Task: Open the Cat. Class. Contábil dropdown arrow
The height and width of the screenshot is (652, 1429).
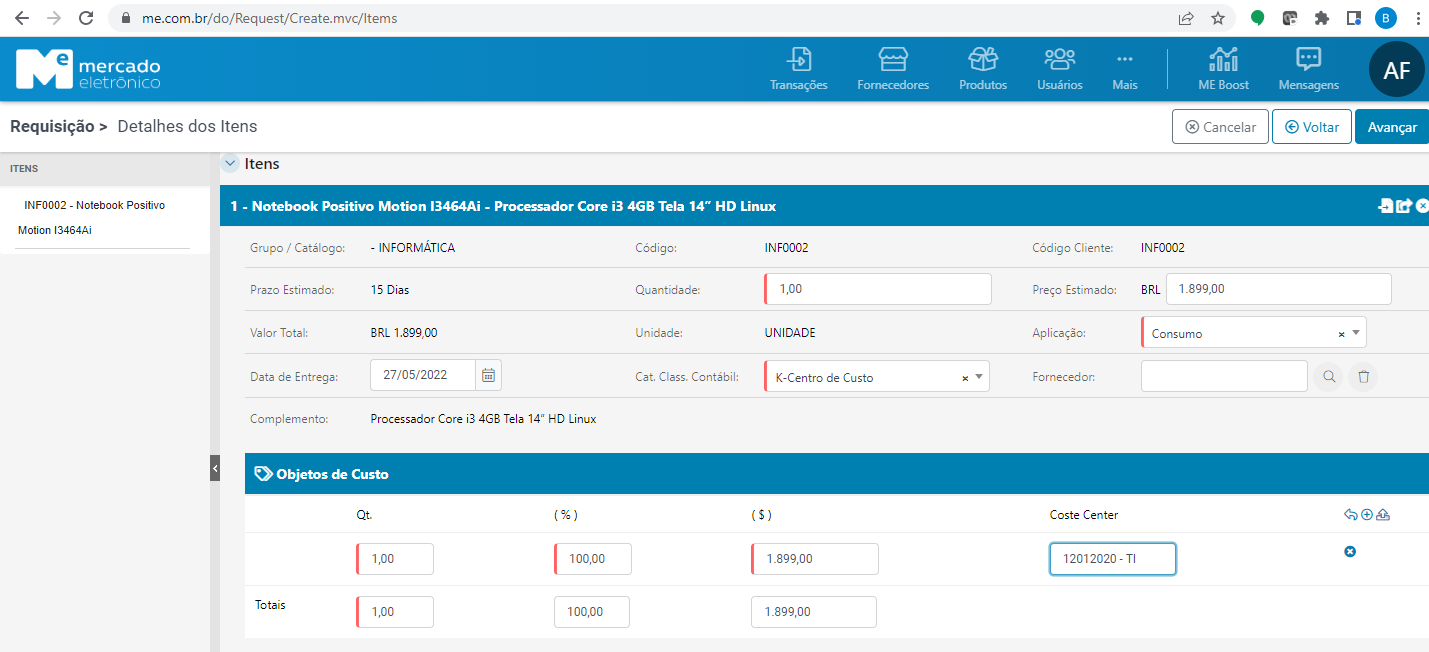Action: point(979,377)
